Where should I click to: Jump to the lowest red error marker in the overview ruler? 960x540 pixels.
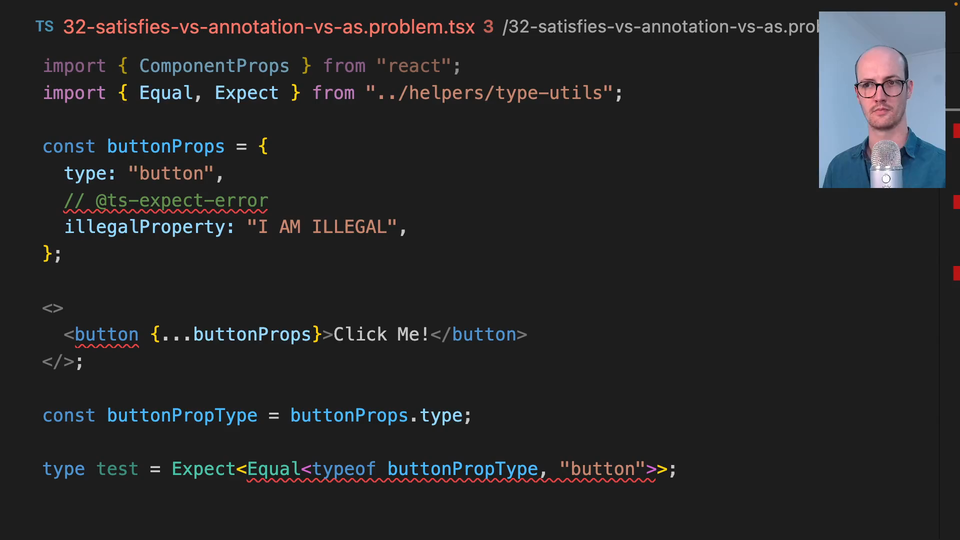pos(955,272)
